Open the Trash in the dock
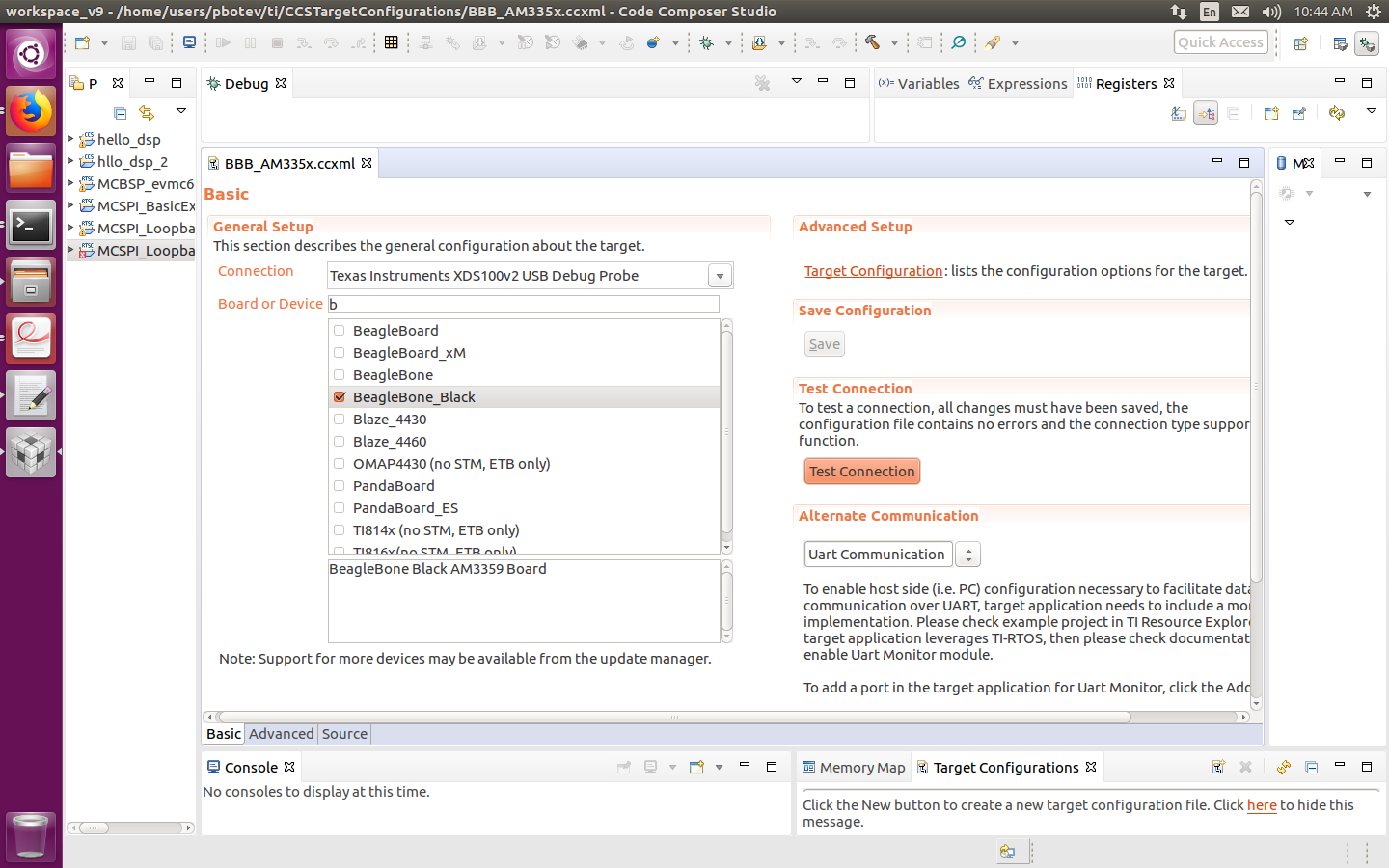 pos(31,835)
